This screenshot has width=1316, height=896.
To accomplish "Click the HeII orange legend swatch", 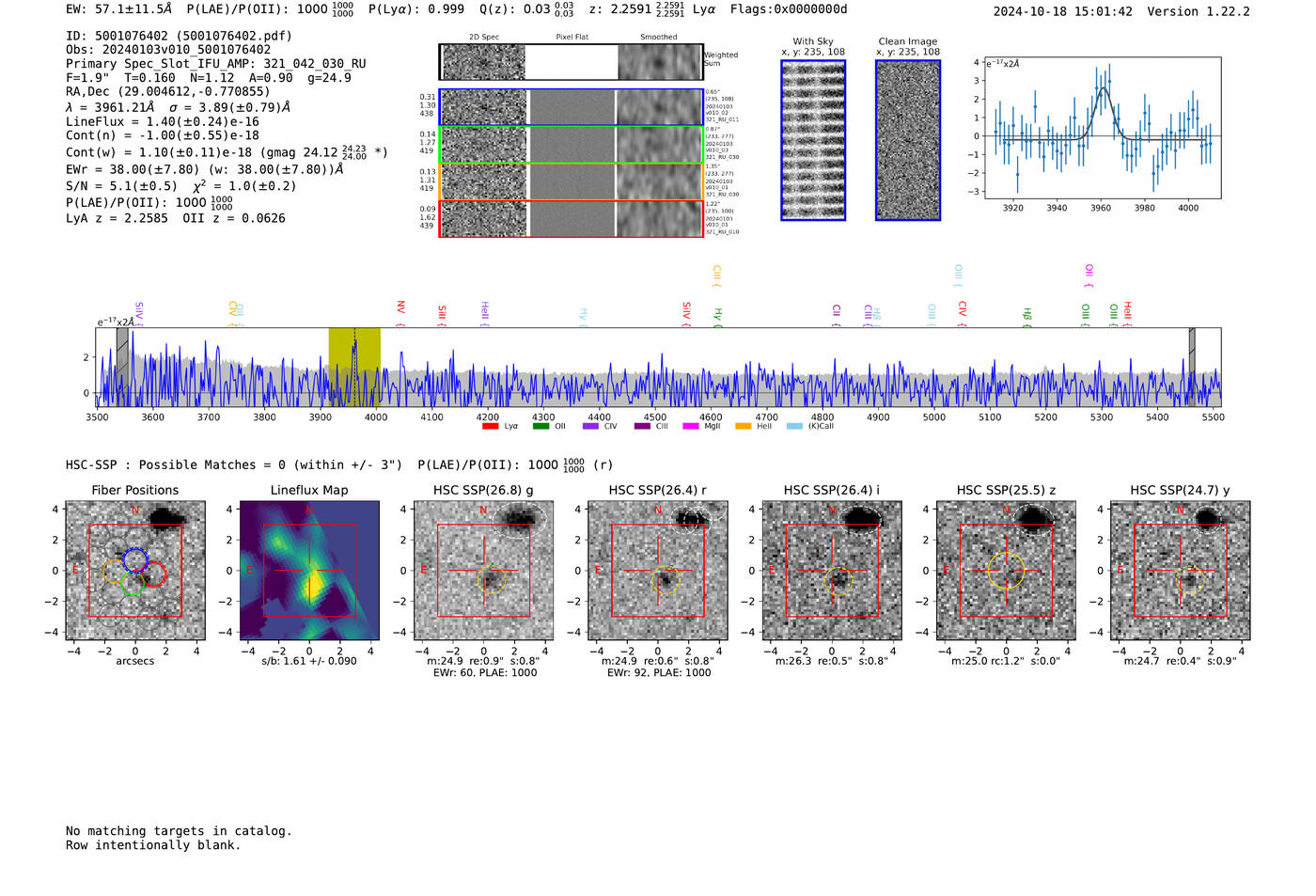I will (743, 426).
